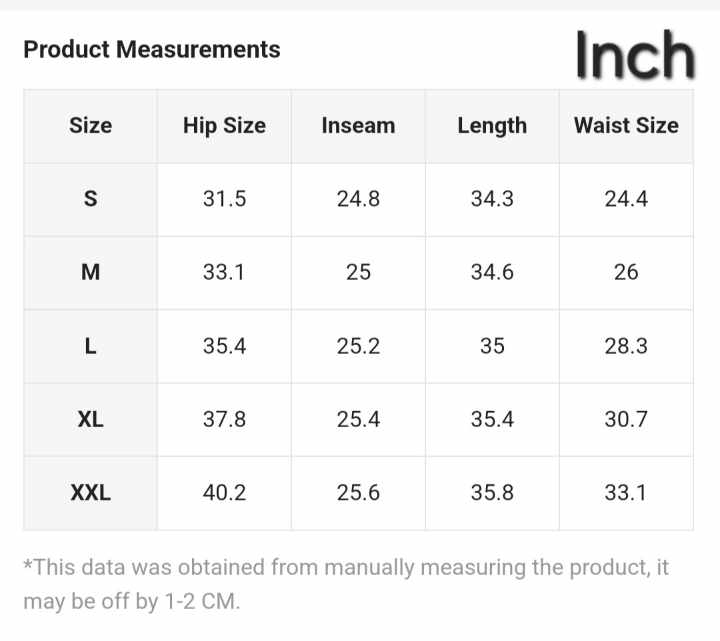The width and height of the screenshot is (720, 641).
Task: Select the Product Measurements heading
Action: point(152,49)
